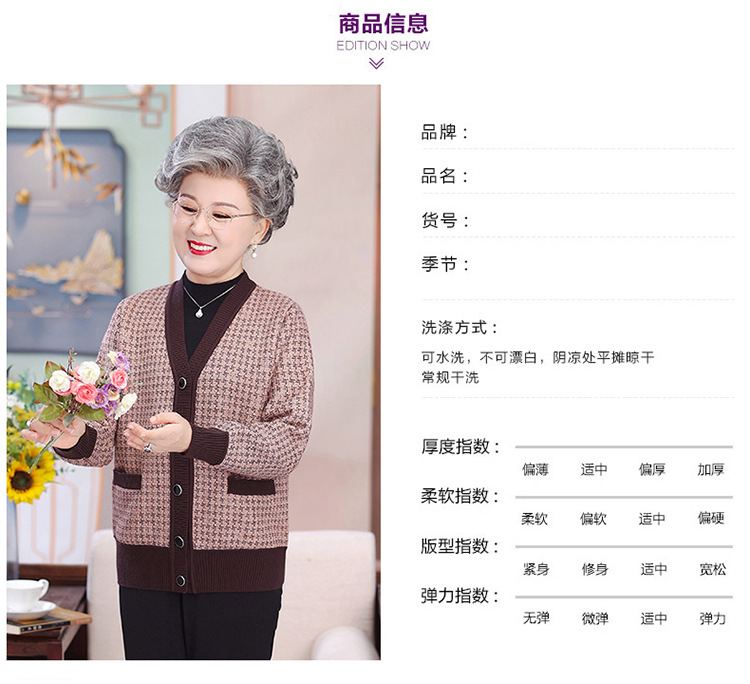Click the 商品信息 heading

tap(383, 23)
